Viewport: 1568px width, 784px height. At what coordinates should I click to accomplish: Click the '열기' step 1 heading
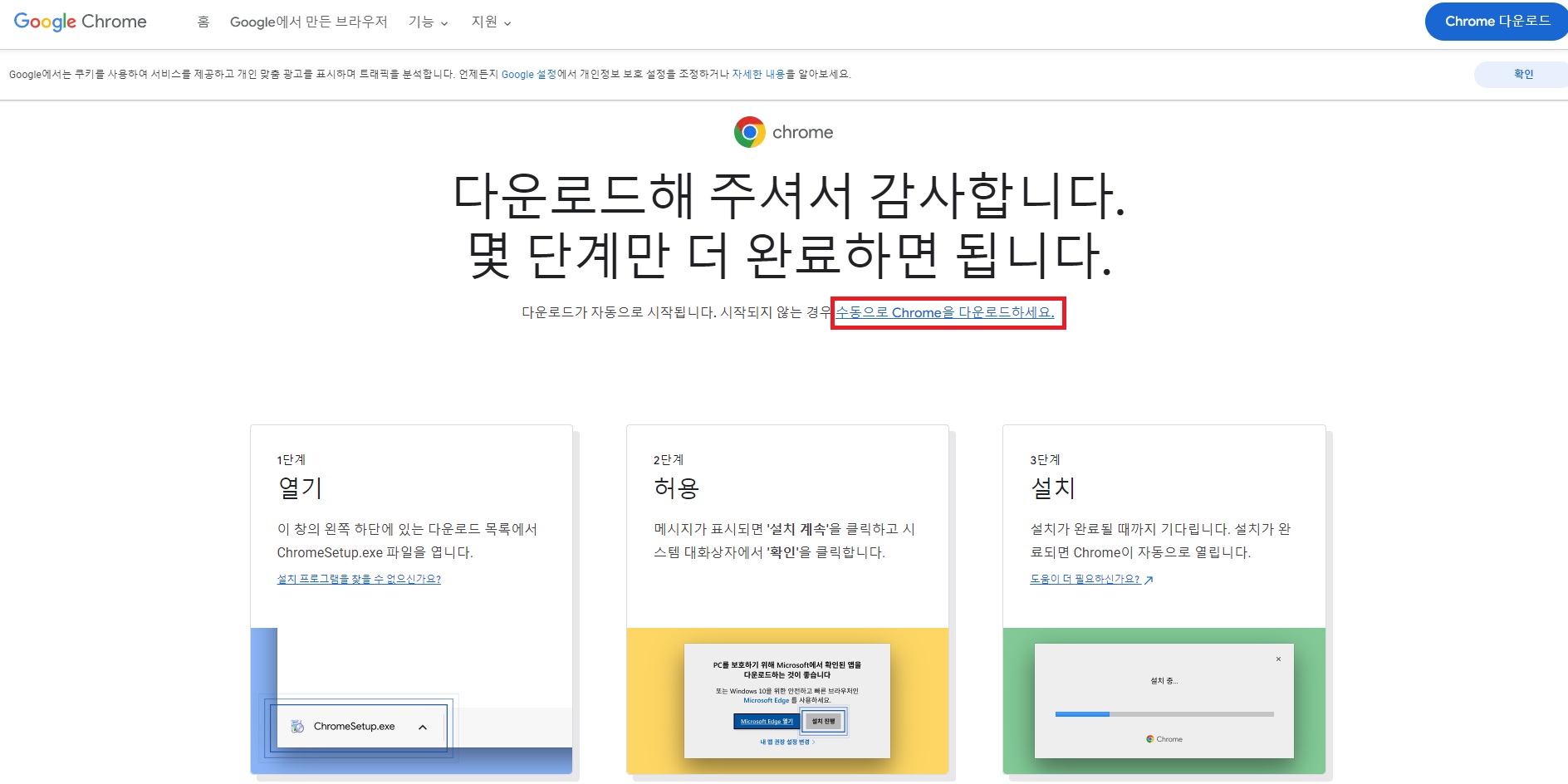[300, 488]
